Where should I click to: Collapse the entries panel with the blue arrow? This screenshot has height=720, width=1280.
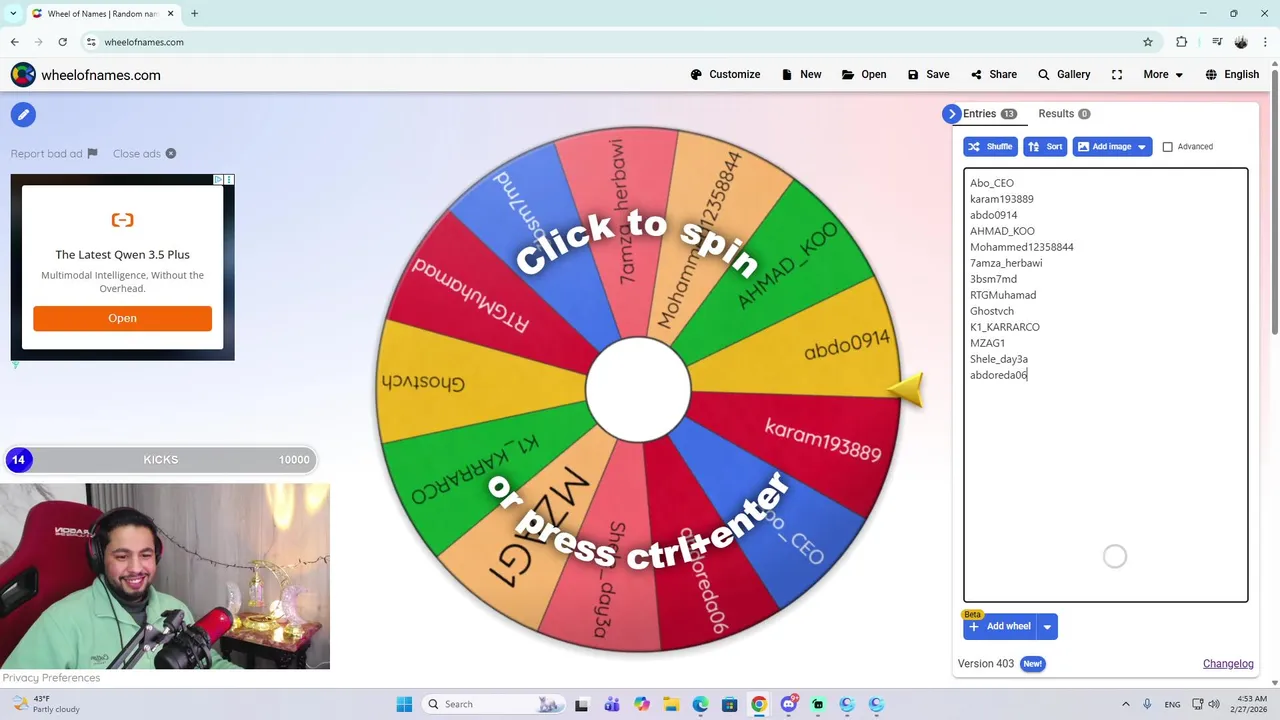point(952,114)
